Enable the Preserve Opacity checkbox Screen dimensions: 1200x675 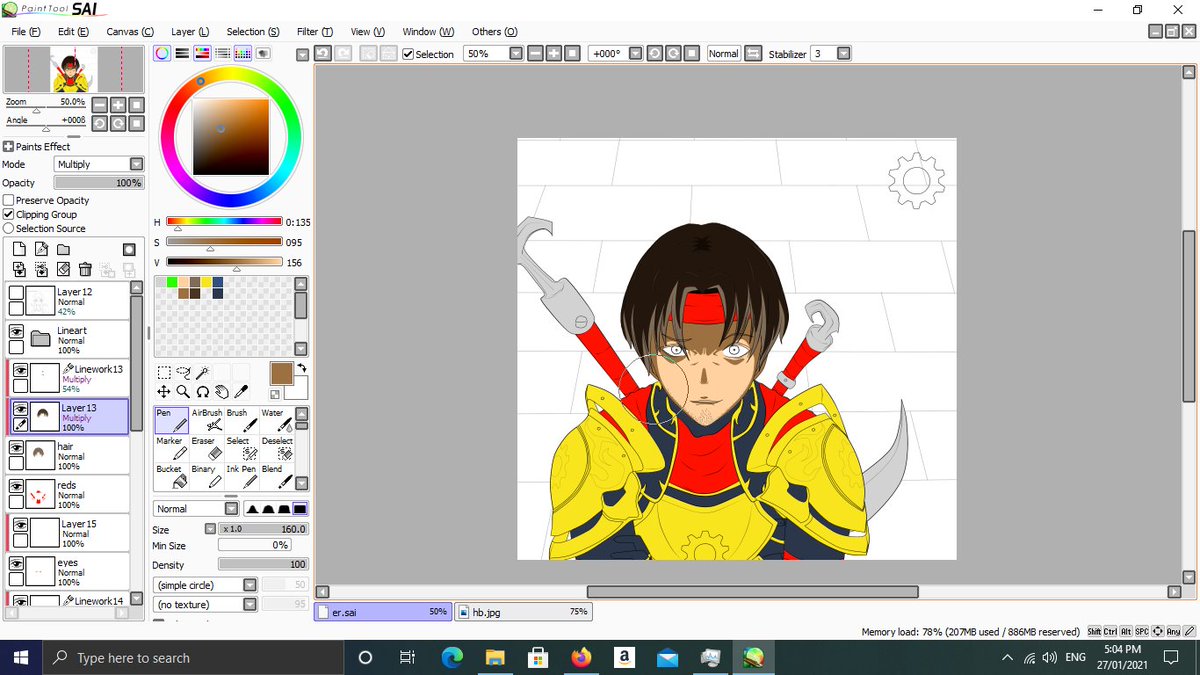click(9, 200)
